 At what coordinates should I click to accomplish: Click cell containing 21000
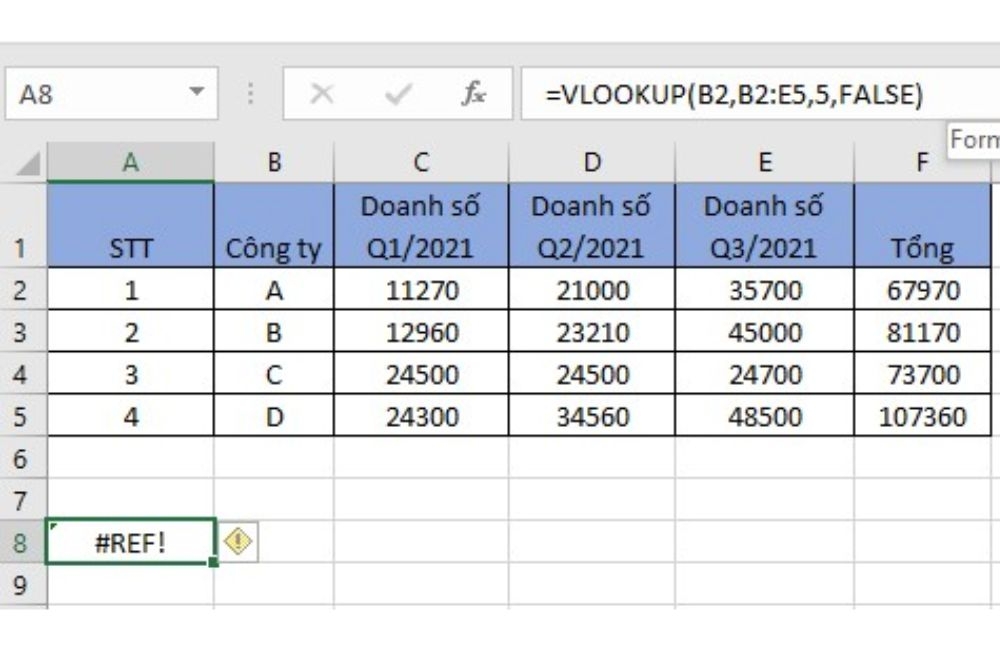(x=592, y=290)
